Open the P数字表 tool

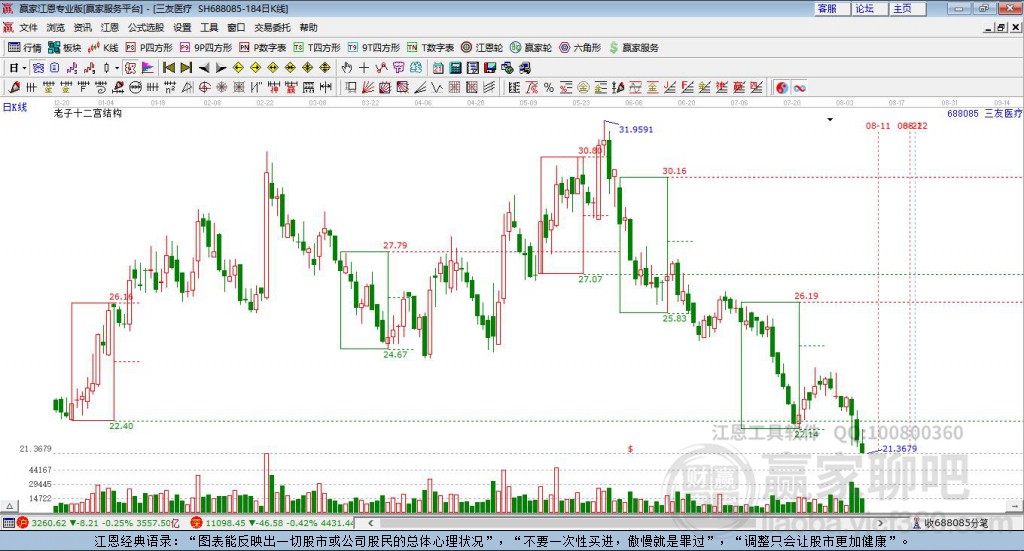pos(263,48)
